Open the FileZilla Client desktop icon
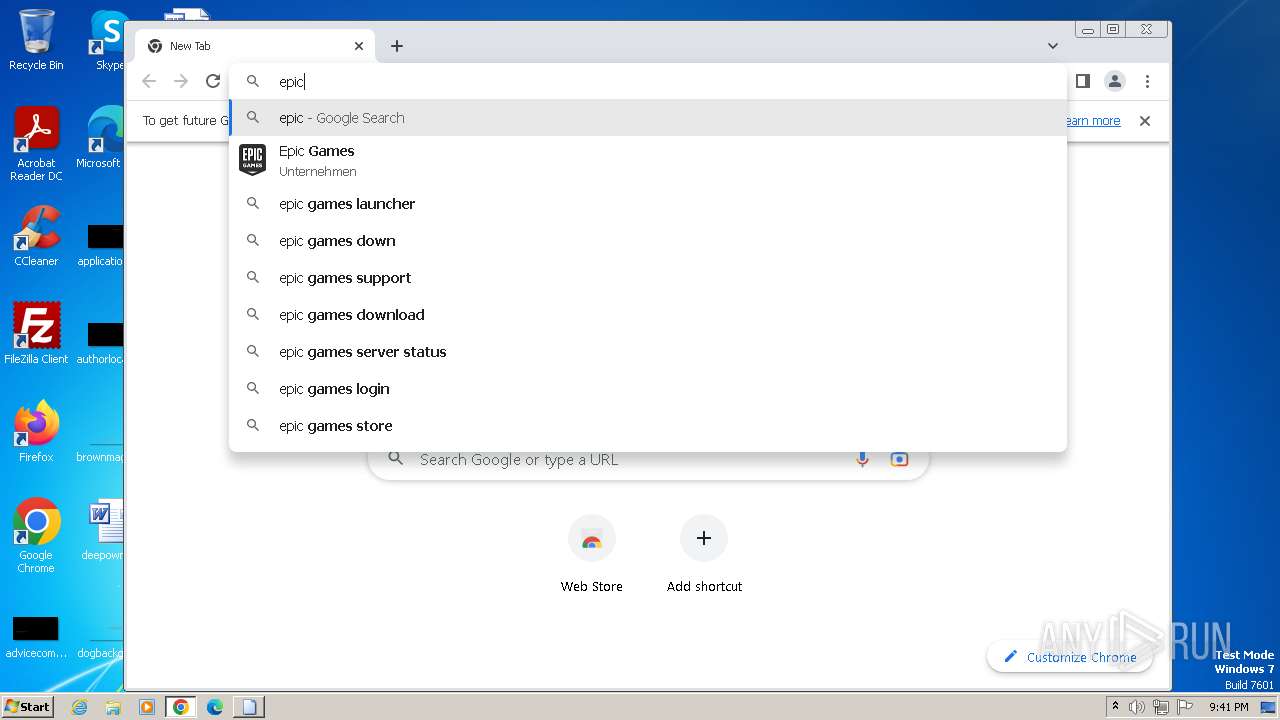 pos(36,333)
